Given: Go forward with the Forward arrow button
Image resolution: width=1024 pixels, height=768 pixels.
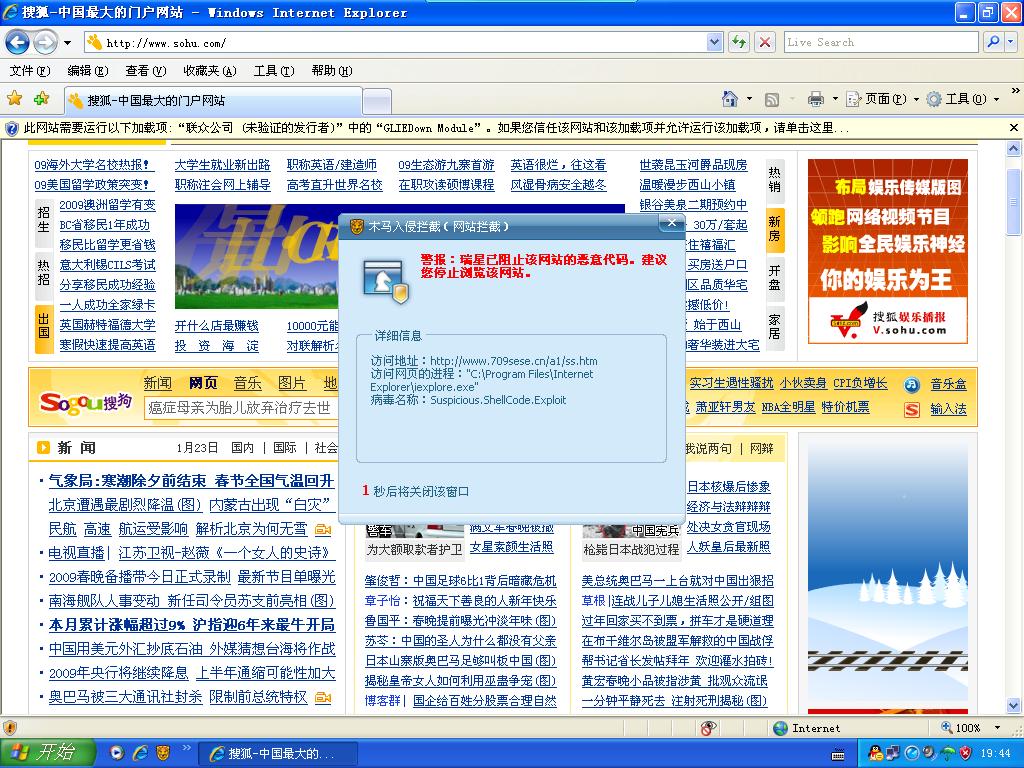Looking at the screenshot, I should (x=45, y=43).
